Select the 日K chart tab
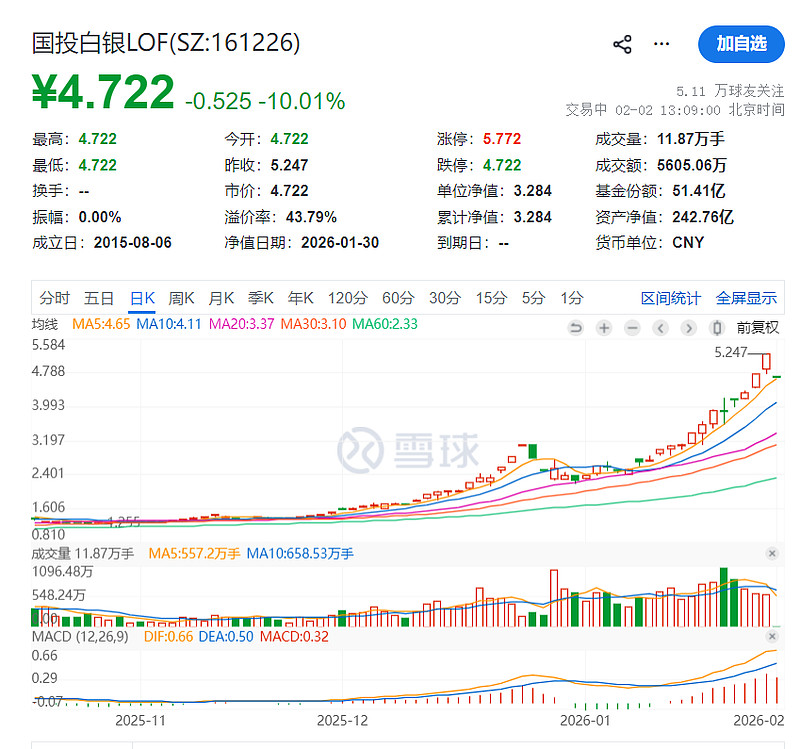 tap(142, 298)
